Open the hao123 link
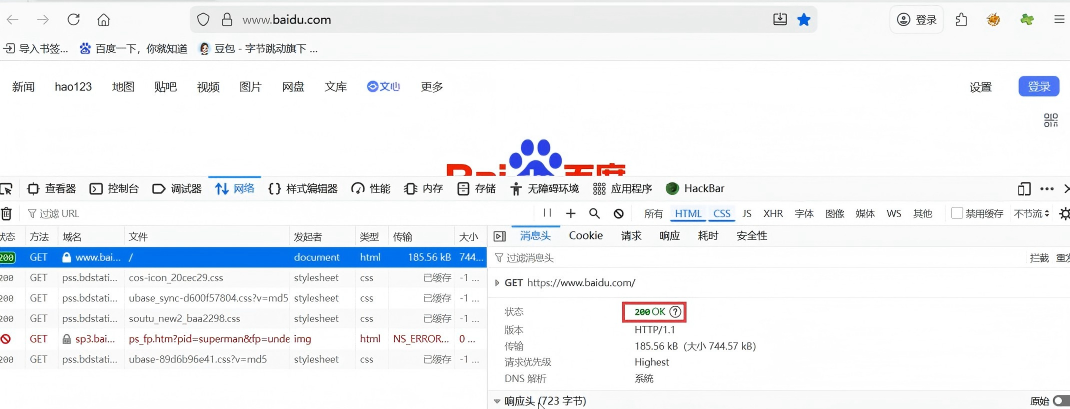 click(73, 87)
